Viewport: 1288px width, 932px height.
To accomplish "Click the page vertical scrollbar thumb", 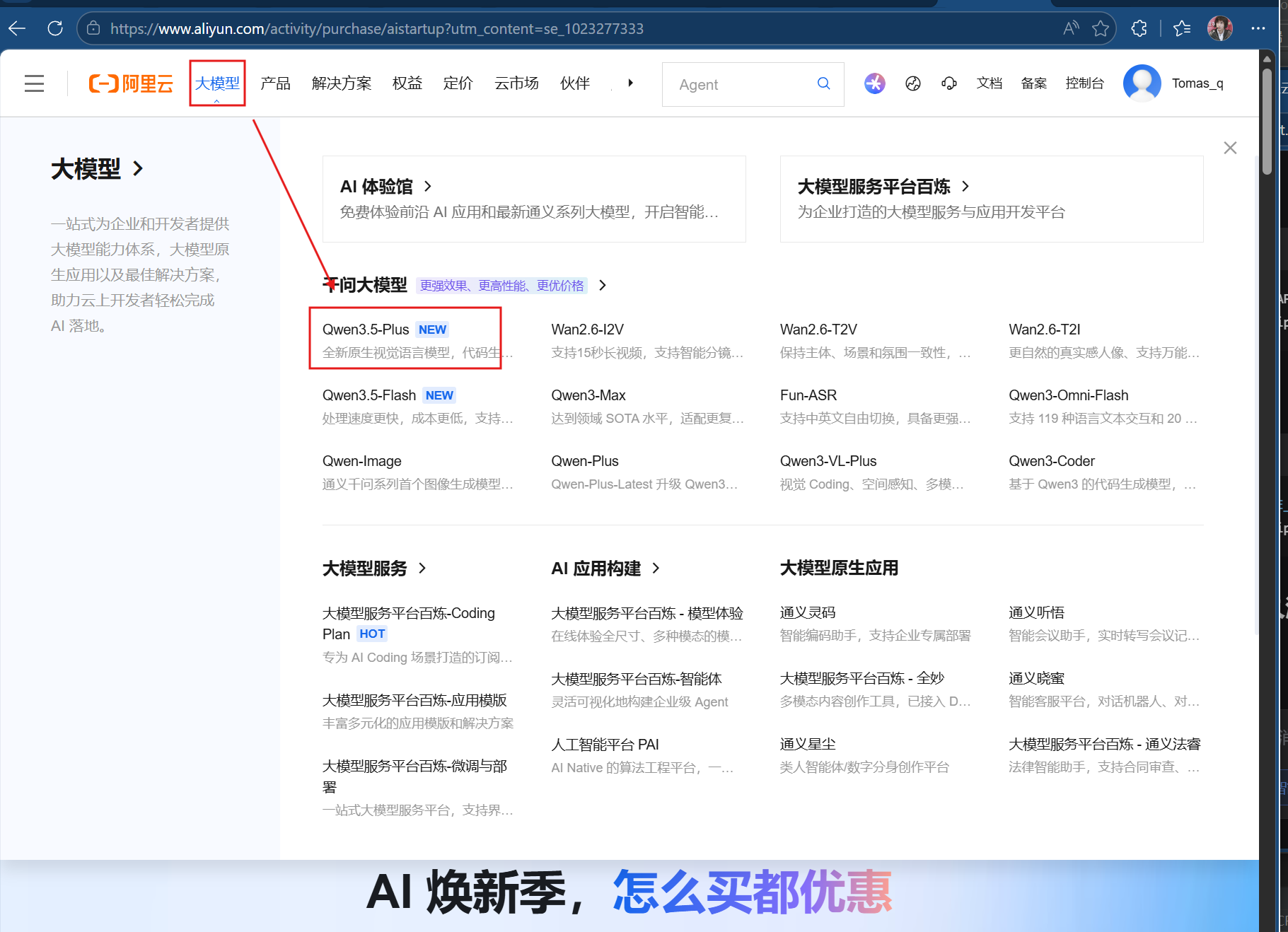I will pos(1267,120).
